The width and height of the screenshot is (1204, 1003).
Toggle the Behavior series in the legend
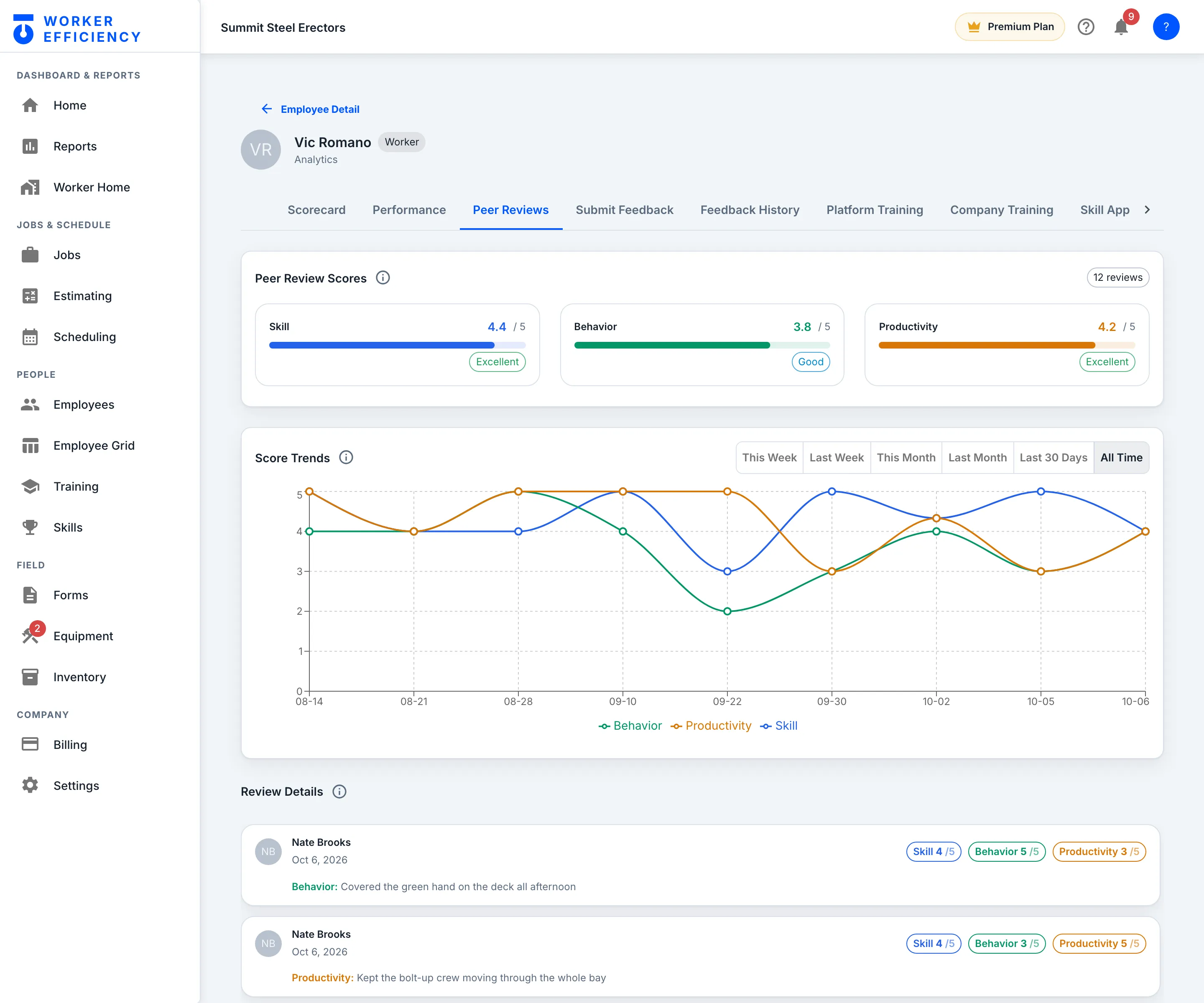630,726
